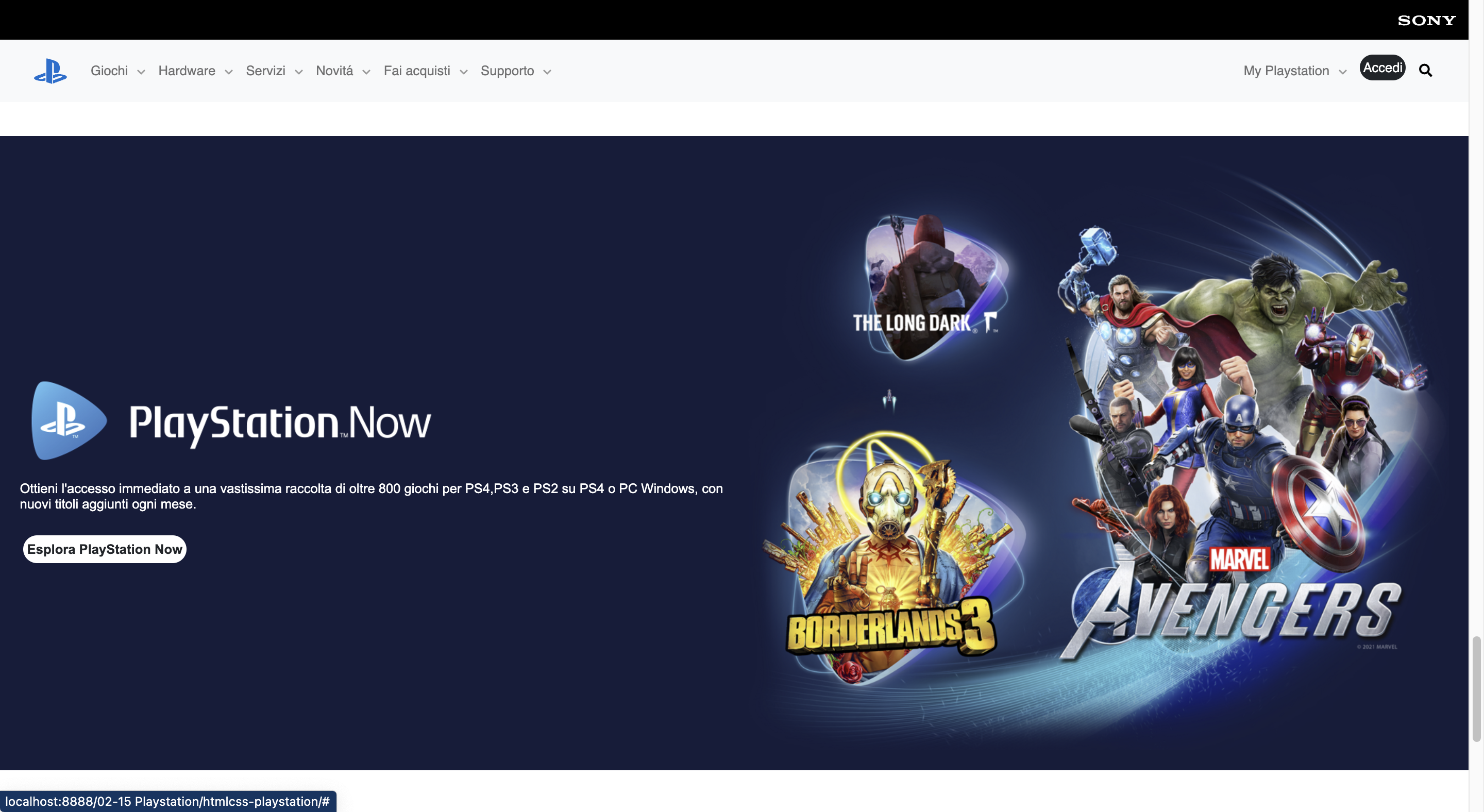Image resolution: width=1484 pixels, height=812 pixels.
Task: Select the Borderlands 3 game artwork
Action: [893, 559]
